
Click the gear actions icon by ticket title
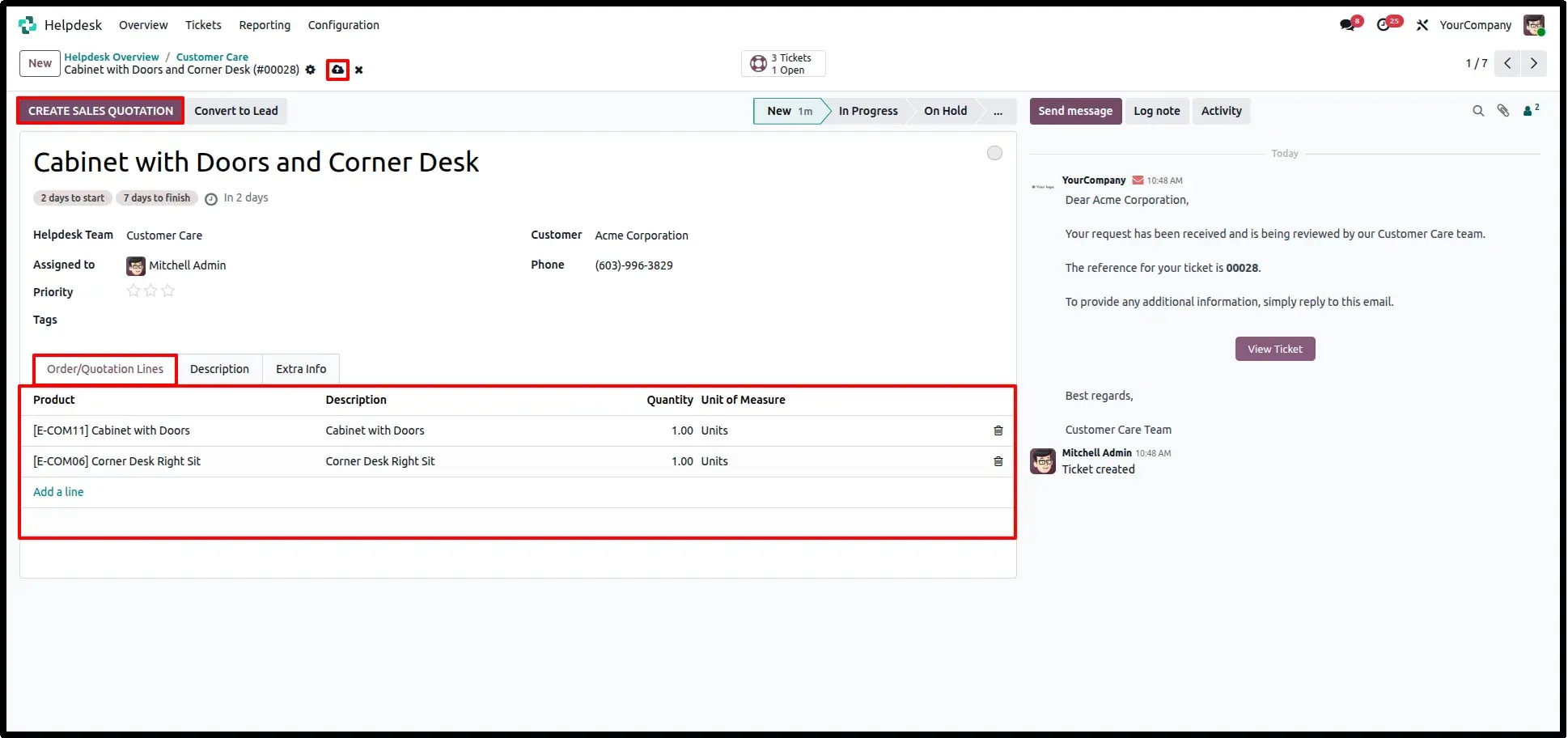(310, 70)
